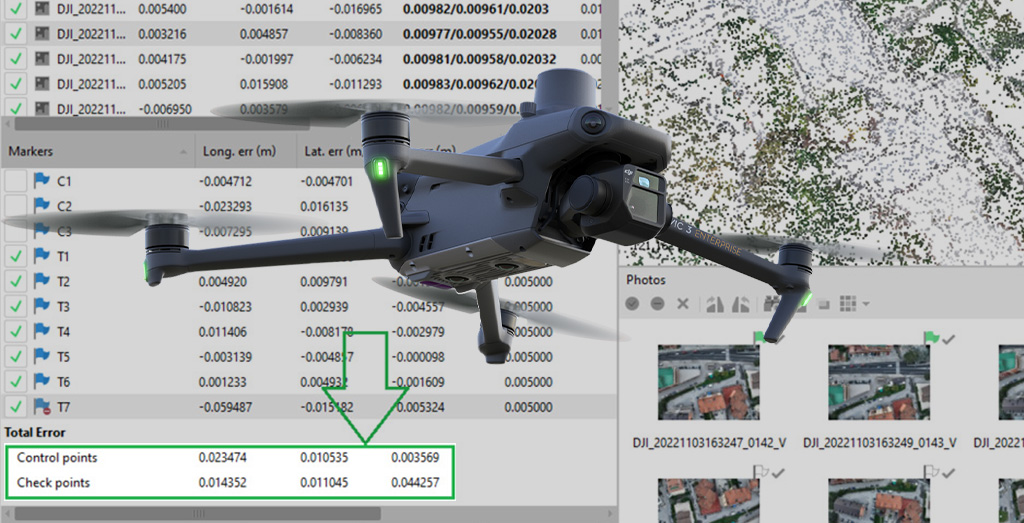This screenshot has height=523, width=1024.
Task: Click C2 longitude error -0.023293
Action: point(225,206)
